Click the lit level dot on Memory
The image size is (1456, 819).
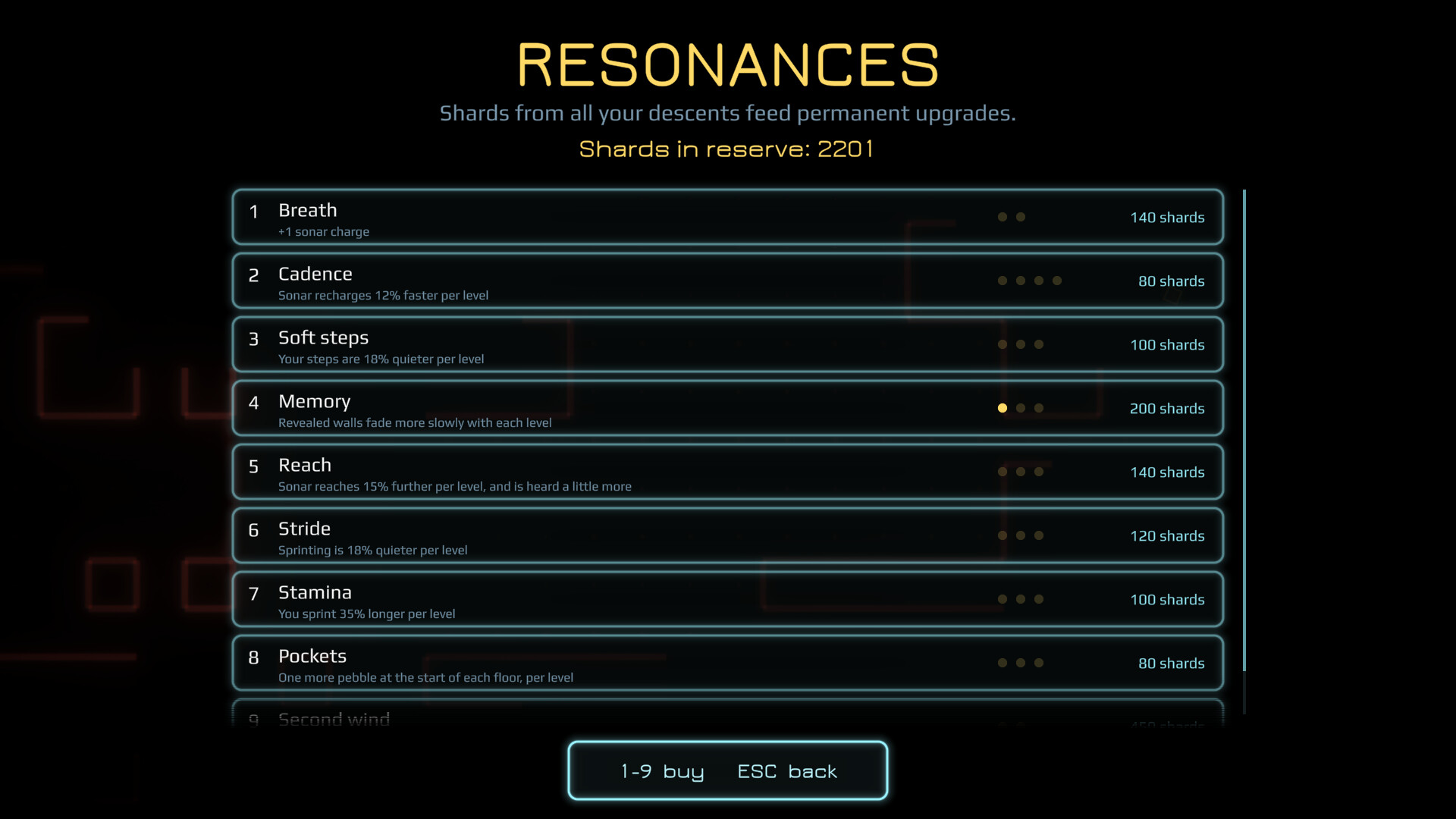coord(1003,408)
